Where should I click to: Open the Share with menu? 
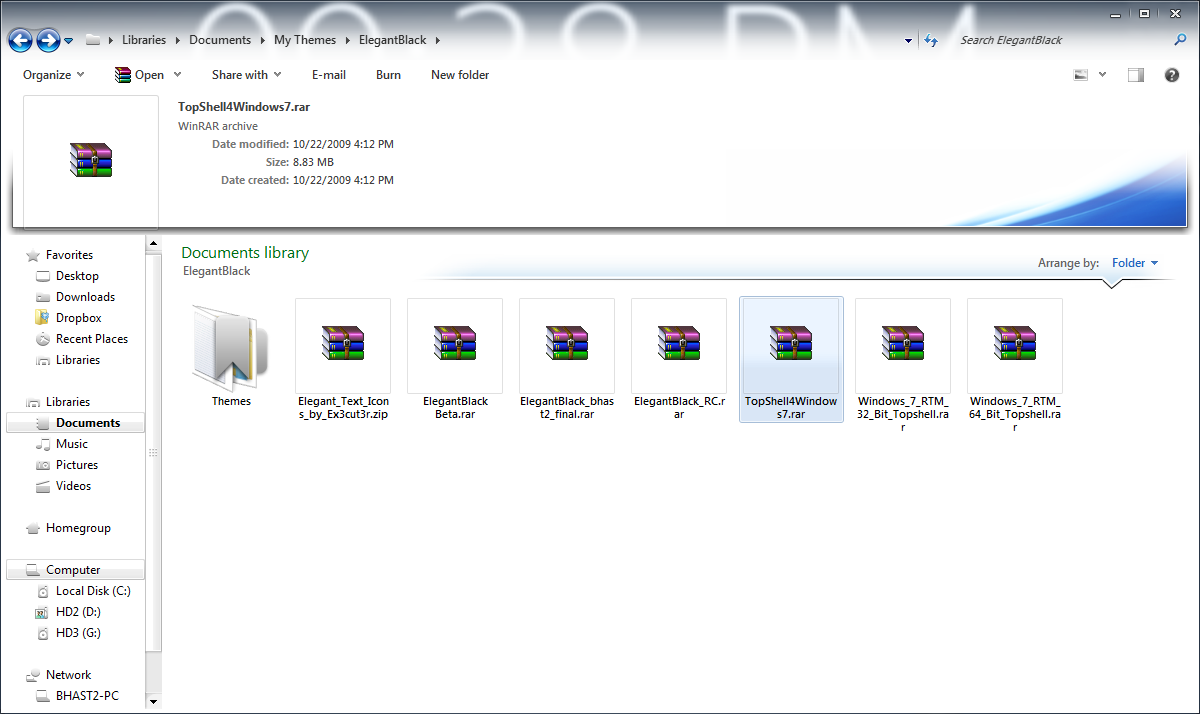(x=246, y=75)
